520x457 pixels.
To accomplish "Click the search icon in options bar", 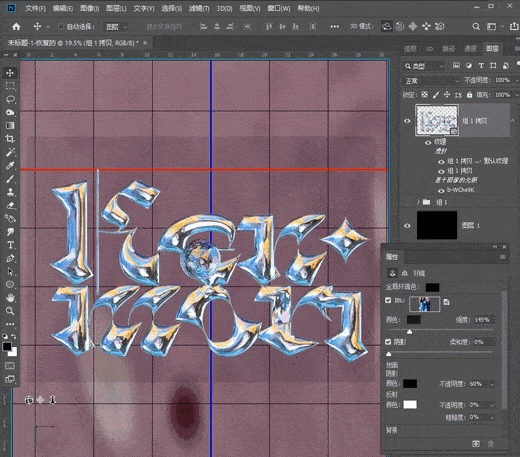I will click(476, 27).
